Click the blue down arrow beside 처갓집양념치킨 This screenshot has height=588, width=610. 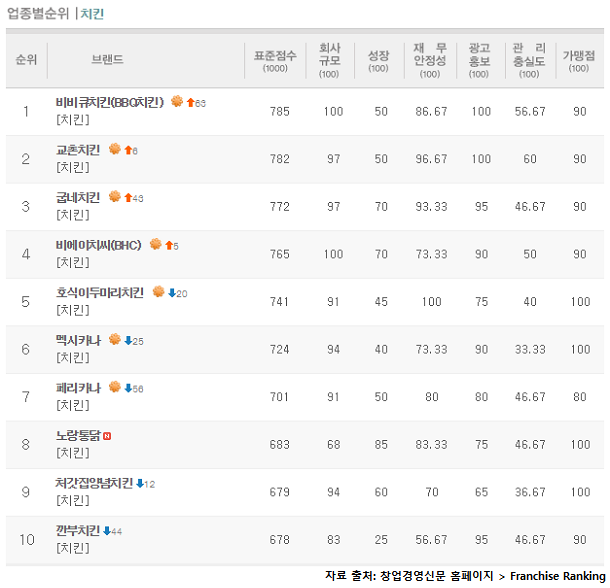click(x=140, y=483)
